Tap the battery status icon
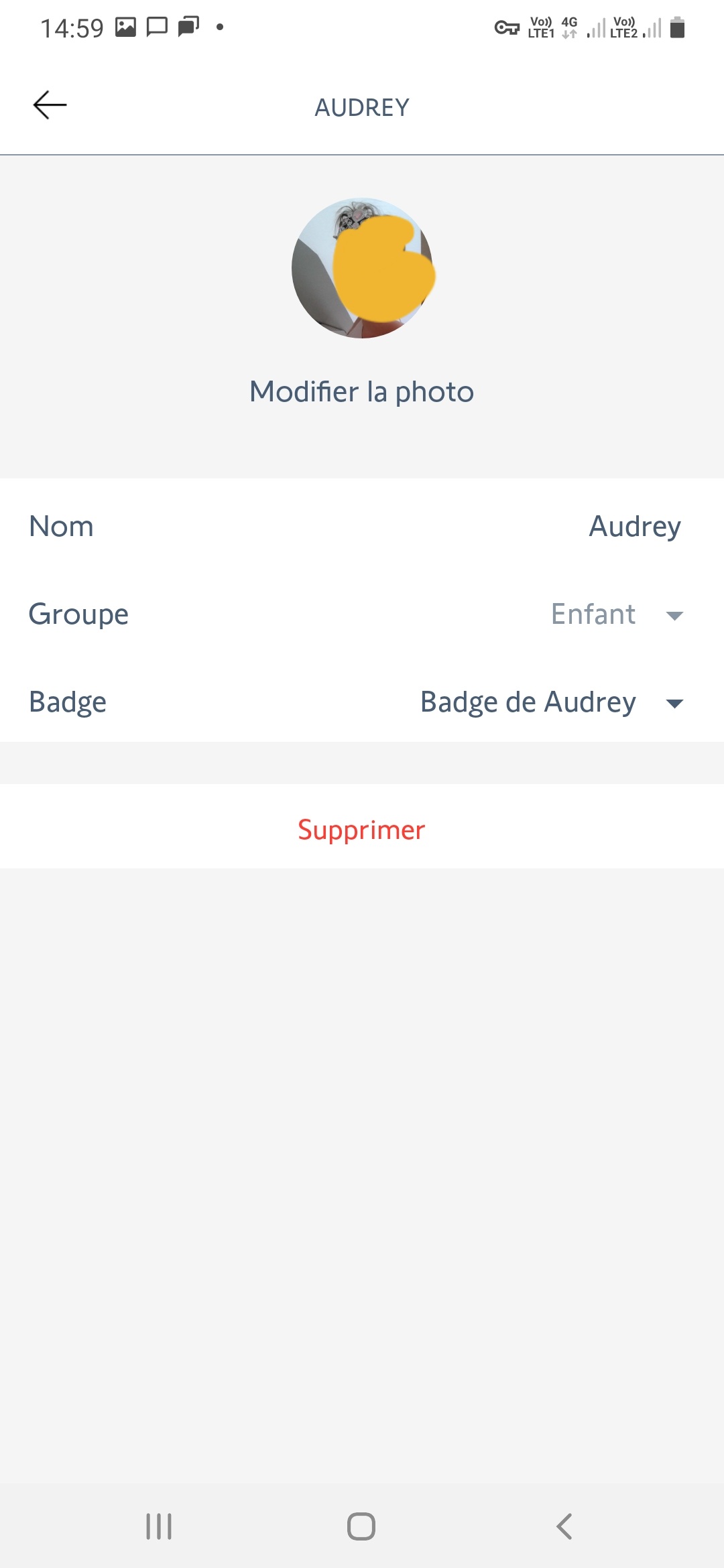724x1568 pixels. tap(678, 28)
